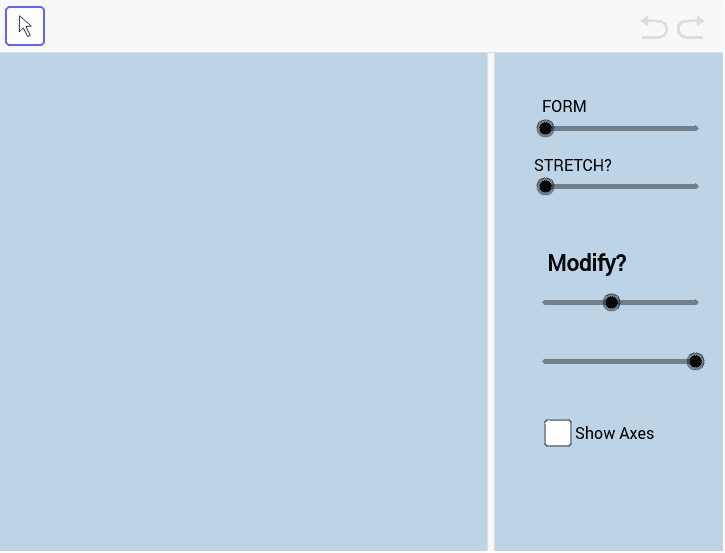Enable the Show Axes checkbox
The image size is (725, 553).
point(558,433)
